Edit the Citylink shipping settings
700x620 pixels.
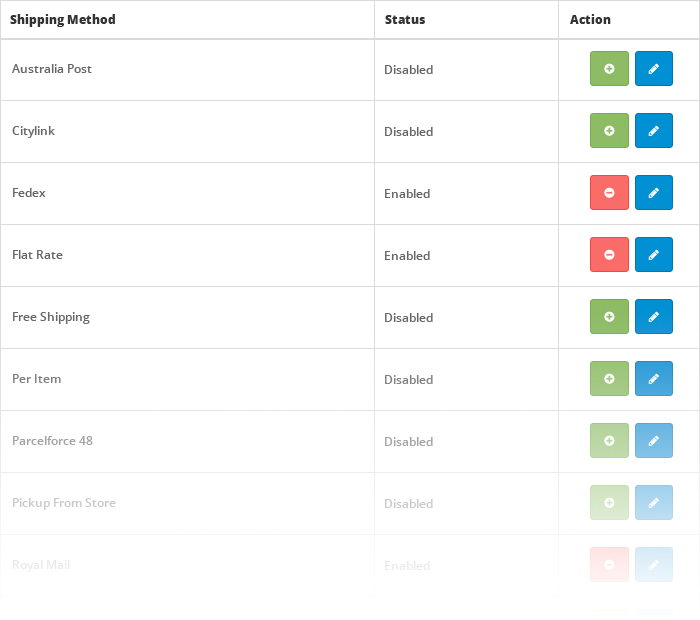click(x=654, y=131)
